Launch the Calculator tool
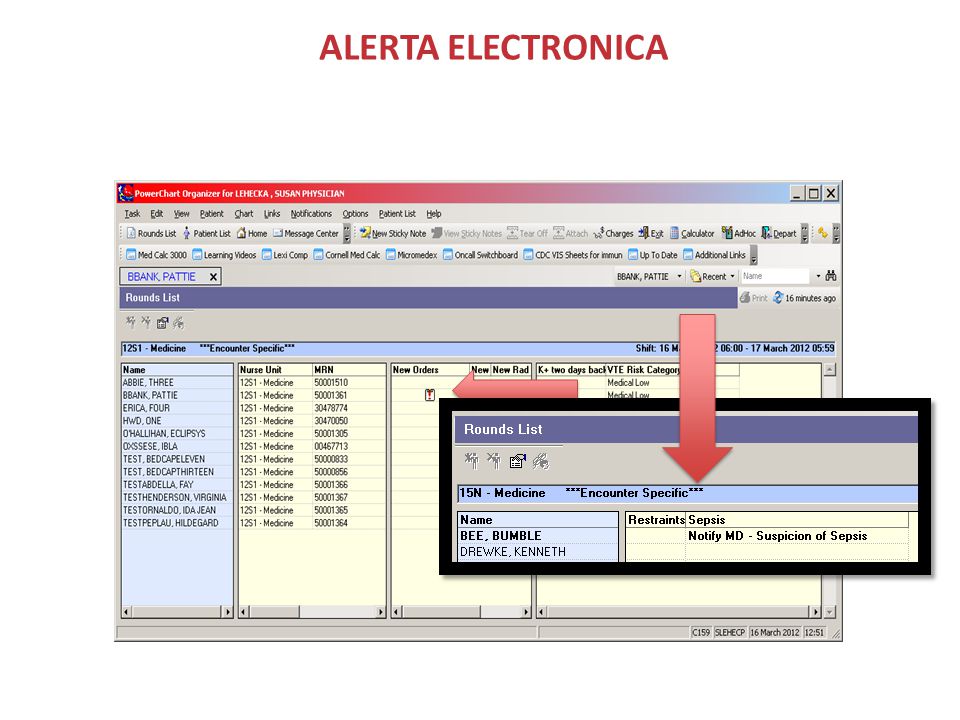This screenshot has height=720, width=960. [x=692, y=233]
